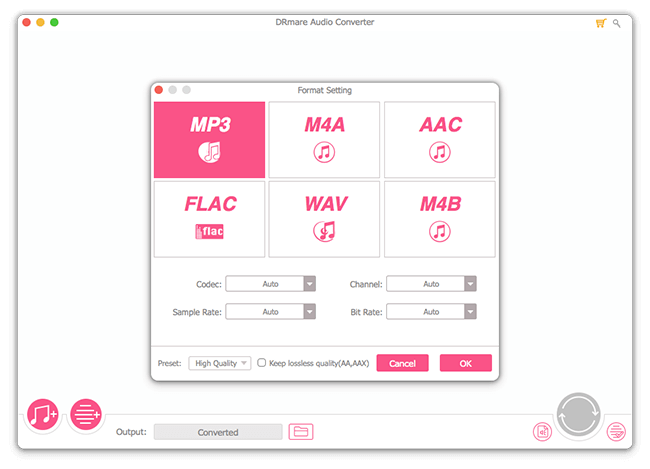Click the audio format settings icon
Screen dimensions: 650x469
[x=542, y=432]
